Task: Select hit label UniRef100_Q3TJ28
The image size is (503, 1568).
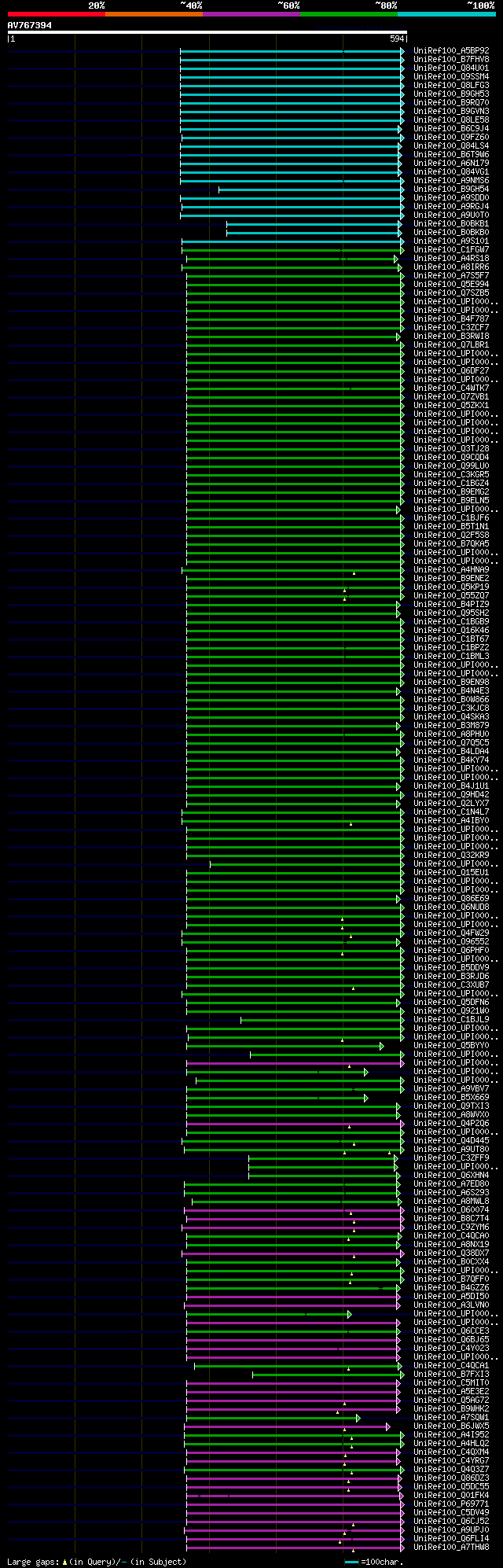Action: point(451,449)
